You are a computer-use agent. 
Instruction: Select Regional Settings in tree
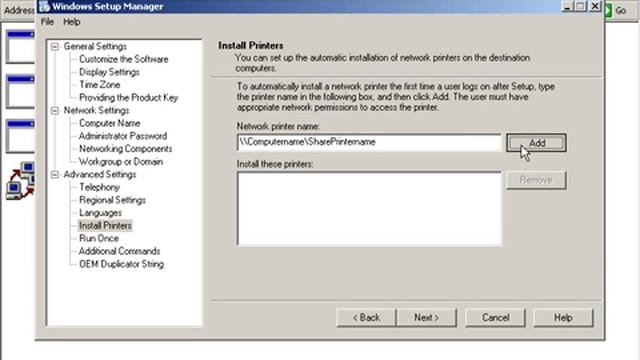[x=112, y=200]
